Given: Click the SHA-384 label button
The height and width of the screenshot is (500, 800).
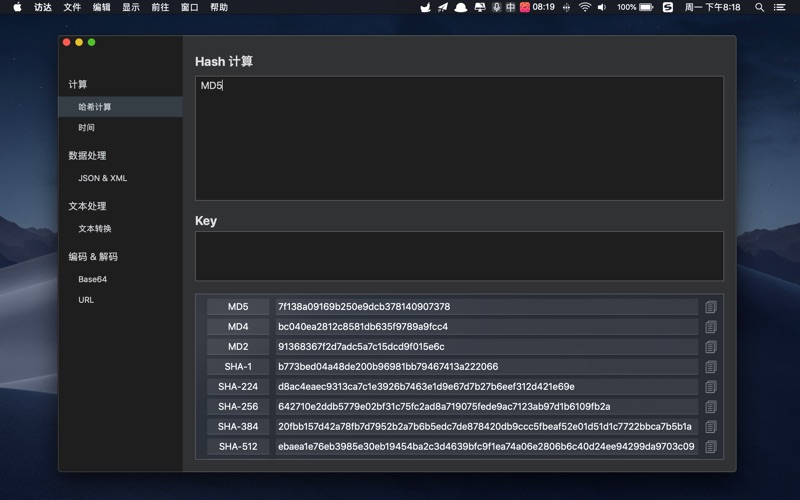Looking at the screenshot, I should 238,427.
